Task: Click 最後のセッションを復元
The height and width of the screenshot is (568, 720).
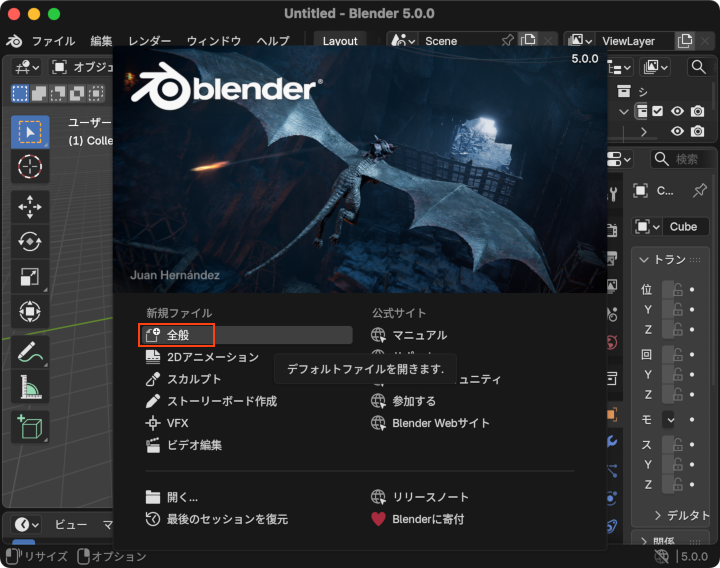Action: (217, 519)
